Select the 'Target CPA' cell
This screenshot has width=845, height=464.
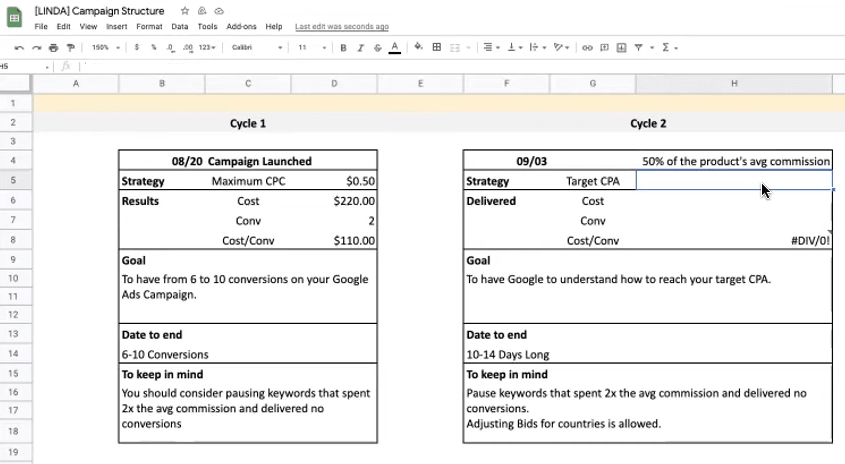(593, 181)
